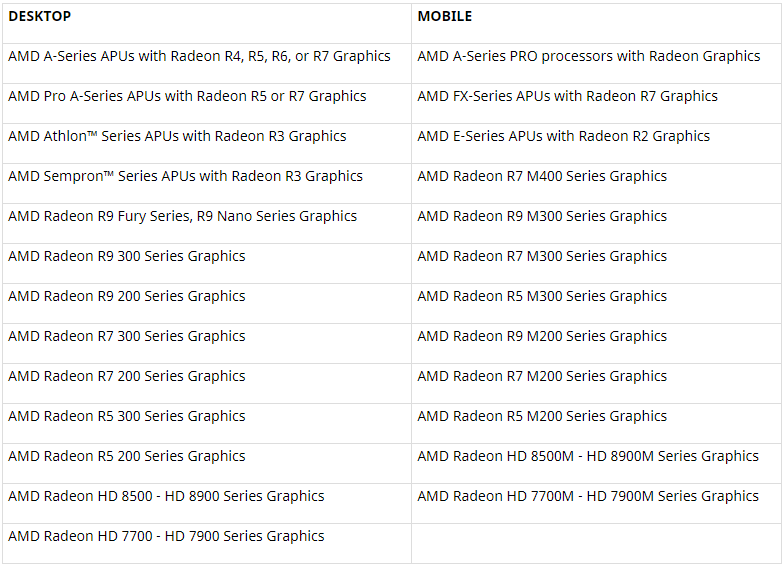Select AMD Athlon Series APUs row
Screen dimensions: 784x566
(177, 137)
